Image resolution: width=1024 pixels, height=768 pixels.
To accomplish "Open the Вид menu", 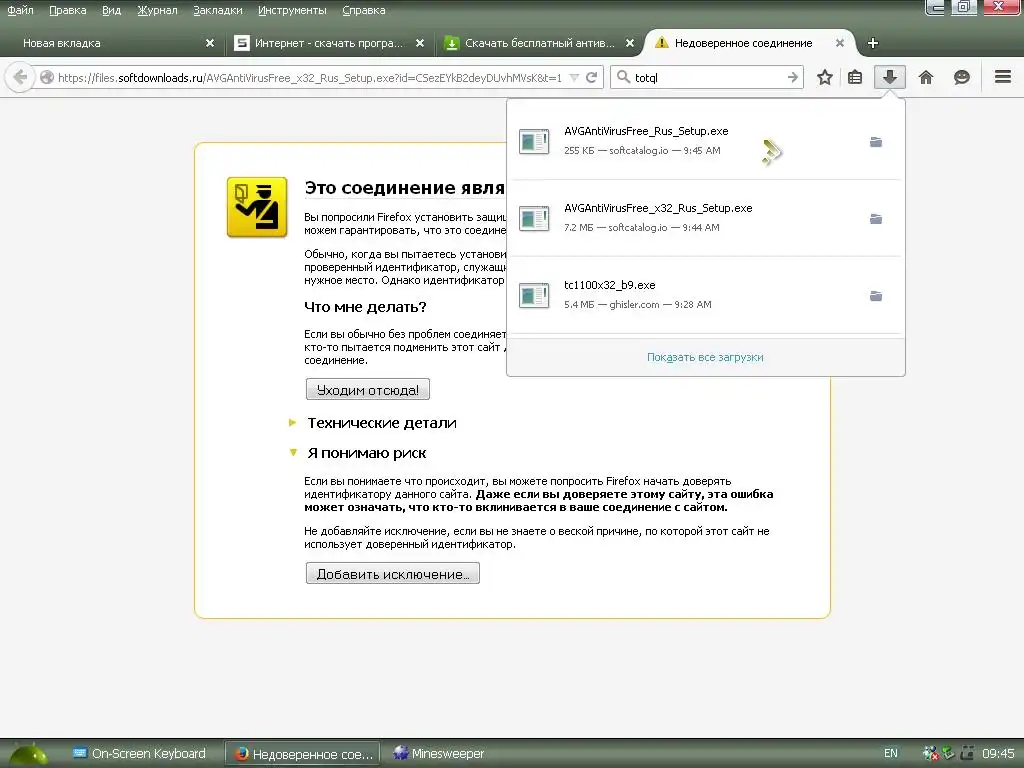I will (112, 10).
